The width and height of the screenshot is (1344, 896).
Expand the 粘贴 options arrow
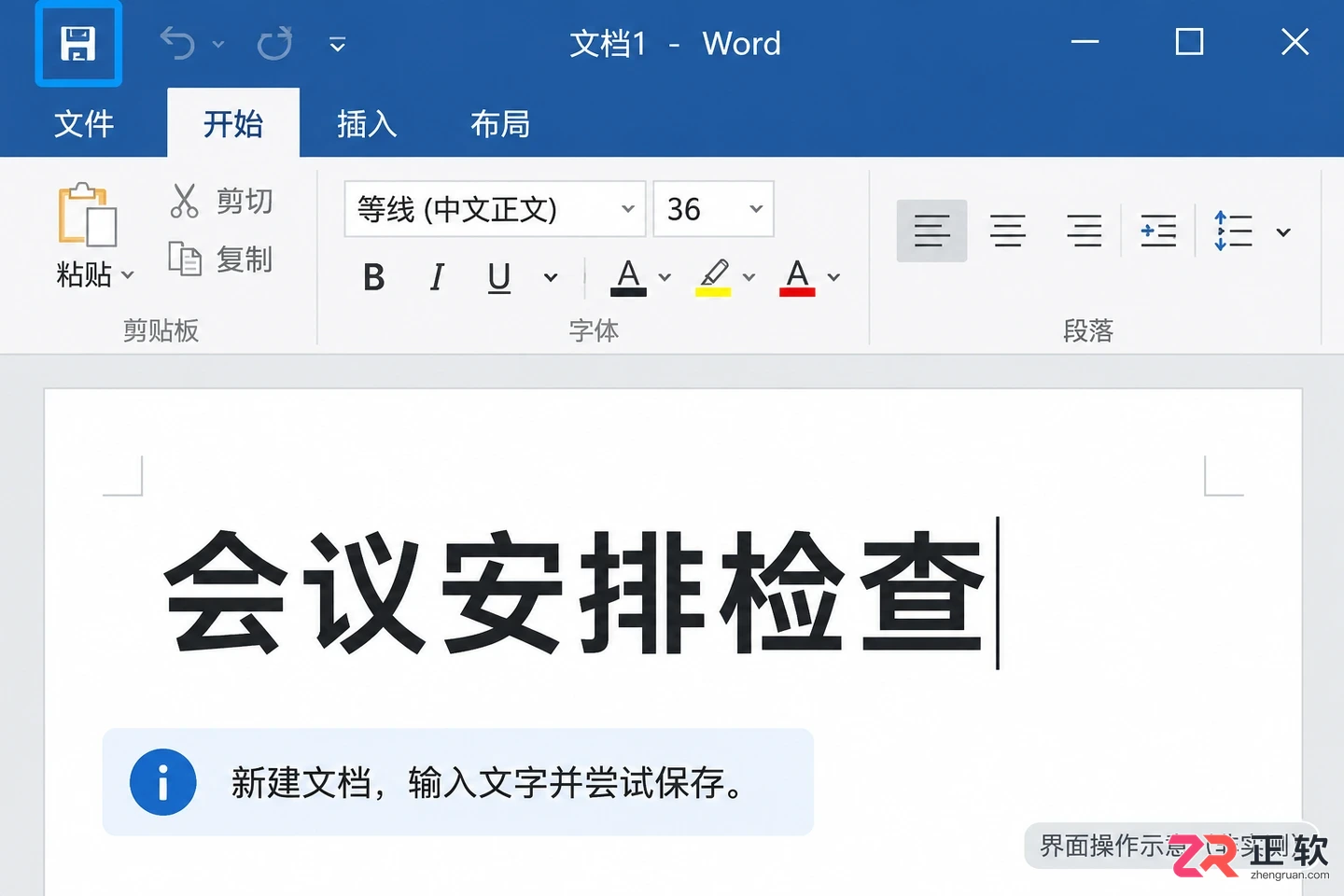pyautogui.click(x=128, y=275)
